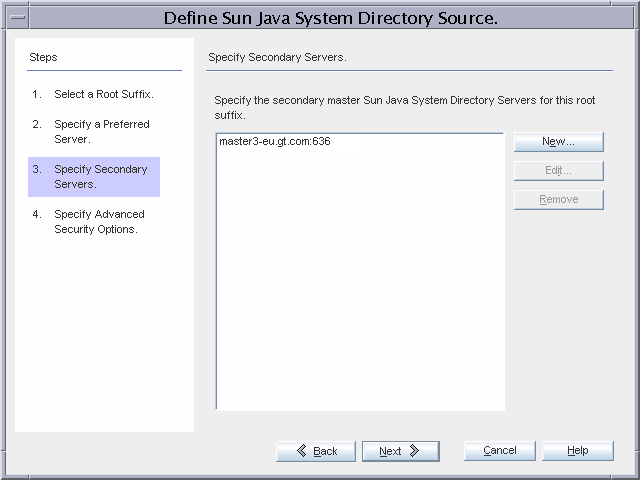Click the New... button
Image resolution: width=640 pixels, height=480 pixels.
[558, 142]
